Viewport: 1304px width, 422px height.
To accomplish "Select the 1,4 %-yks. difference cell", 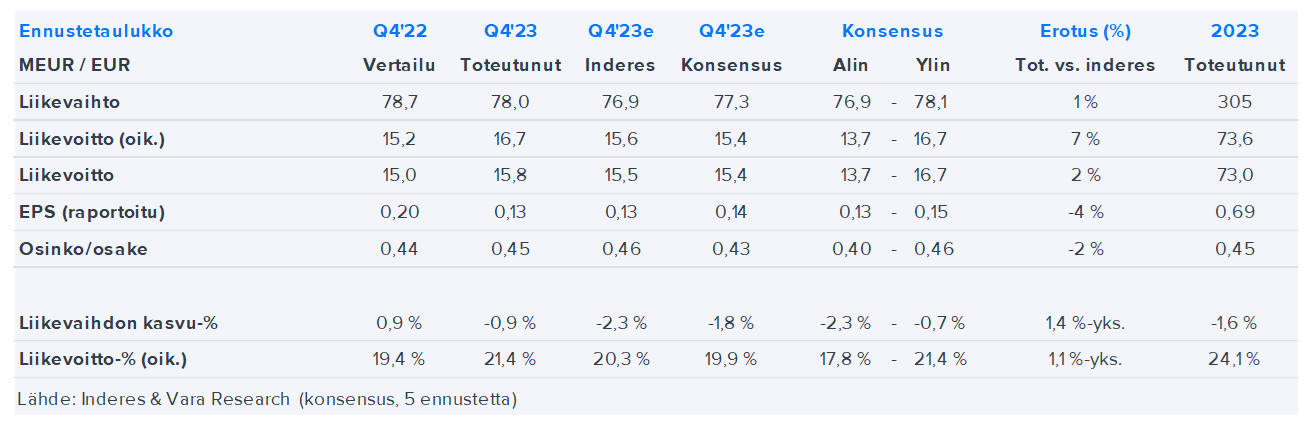I will coord(1085,323).
